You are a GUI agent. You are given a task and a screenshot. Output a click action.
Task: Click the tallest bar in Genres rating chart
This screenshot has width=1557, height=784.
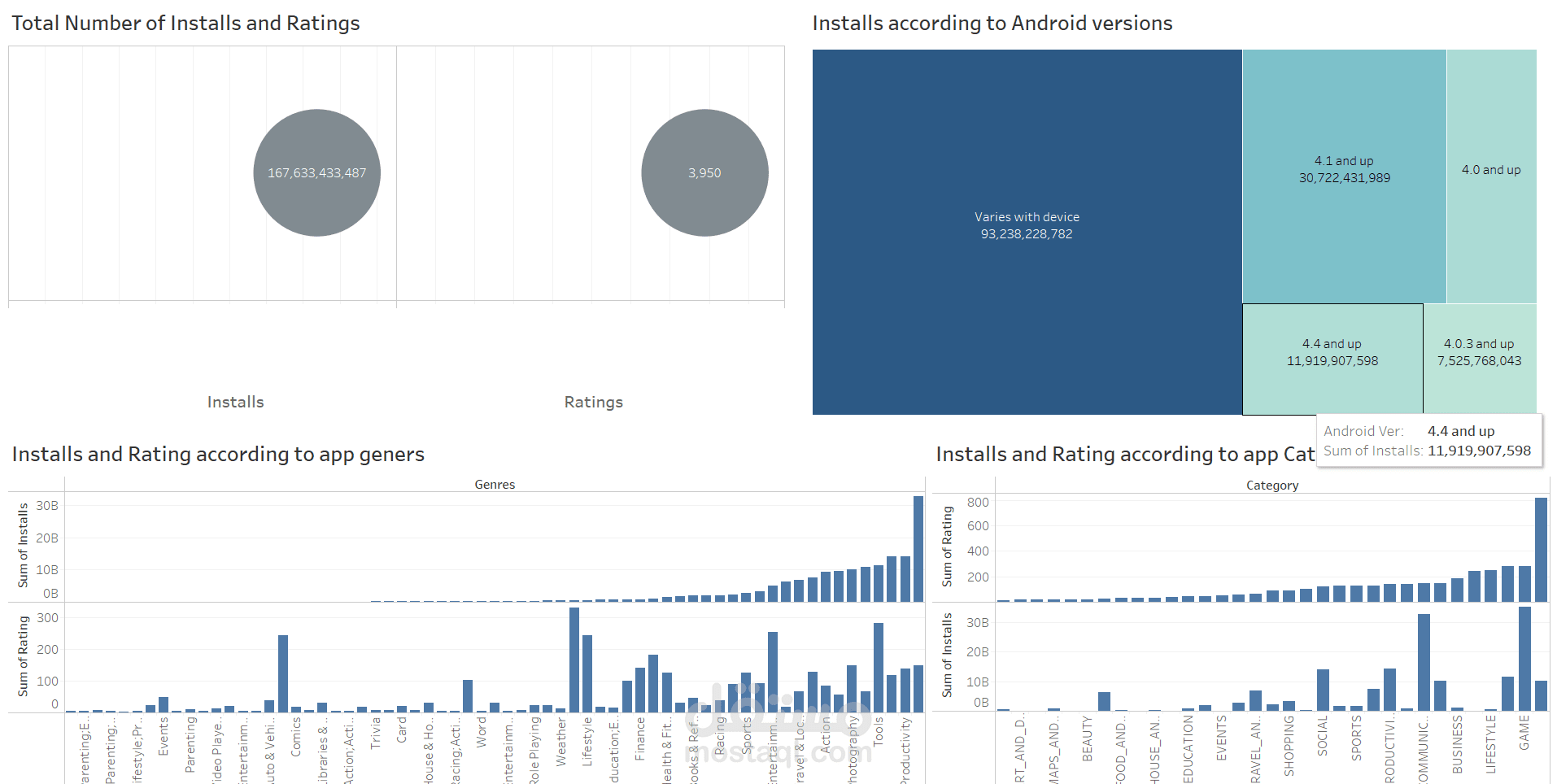574,660
